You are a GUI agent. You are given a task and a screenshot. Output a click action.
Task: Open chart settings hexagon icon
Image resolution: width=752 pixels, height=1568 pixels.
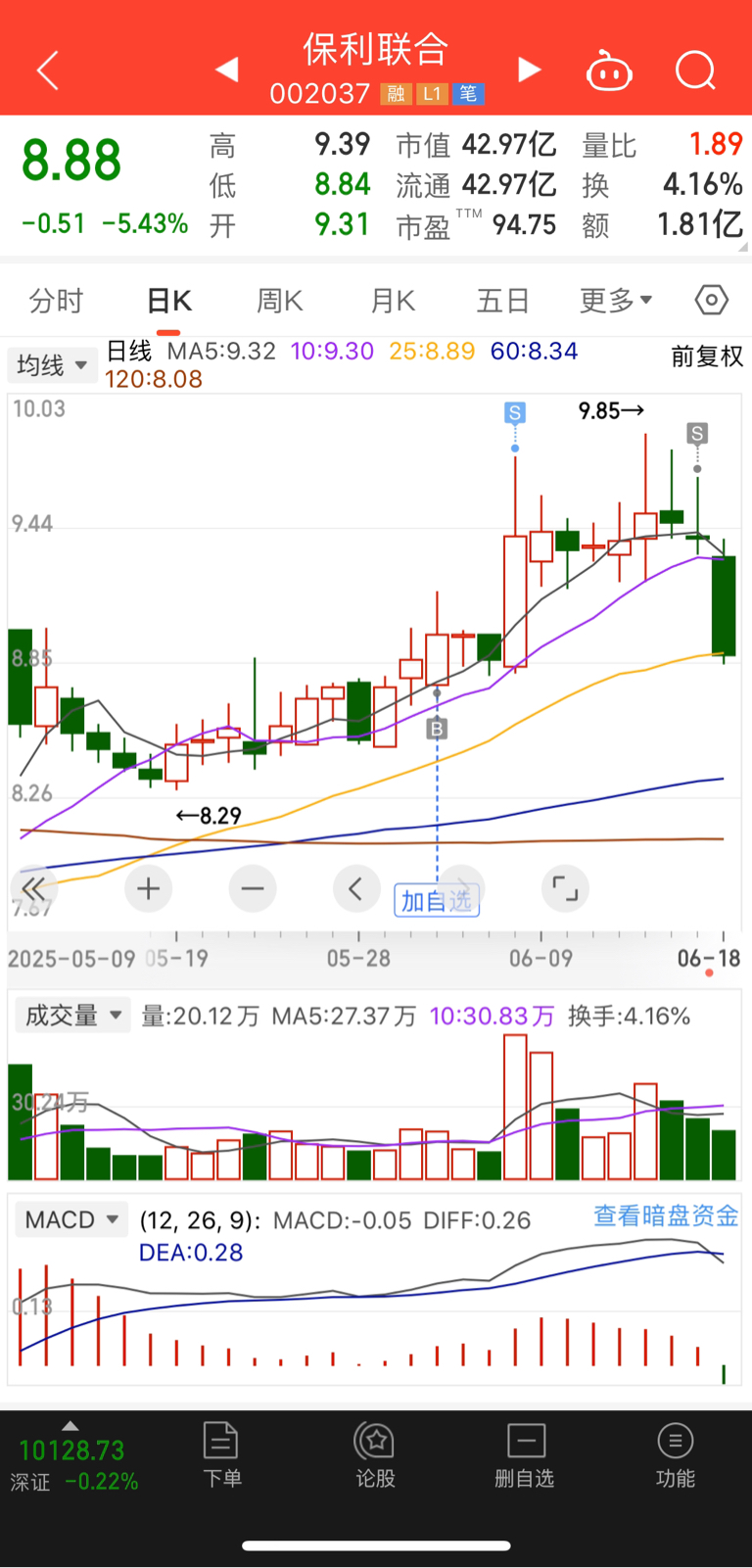[712, 300]
